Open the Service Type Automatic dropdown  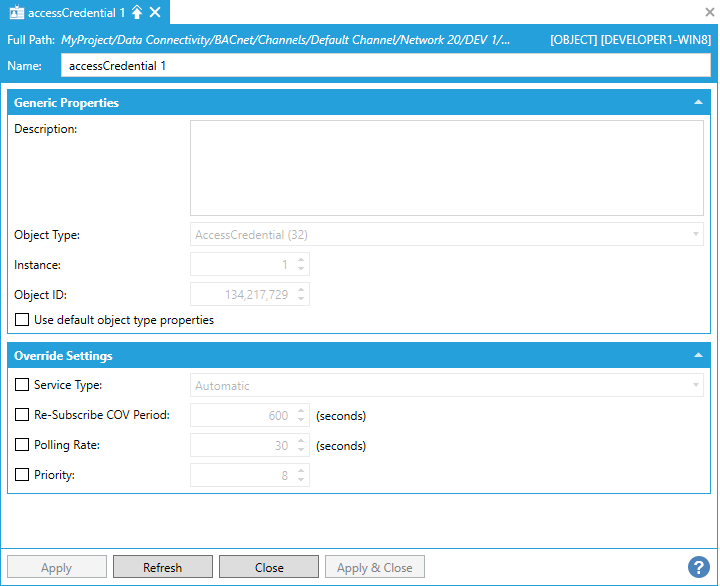[x=446, y=386]
